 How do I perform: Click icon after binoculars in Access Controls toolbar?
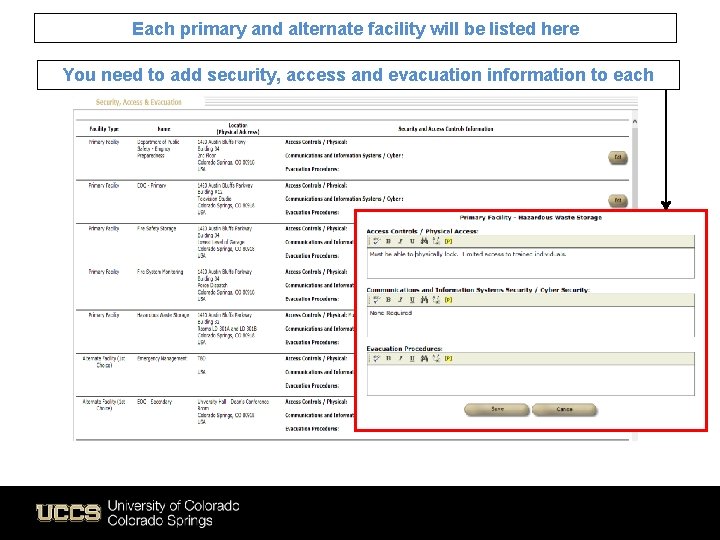click(x=436, y=241)
